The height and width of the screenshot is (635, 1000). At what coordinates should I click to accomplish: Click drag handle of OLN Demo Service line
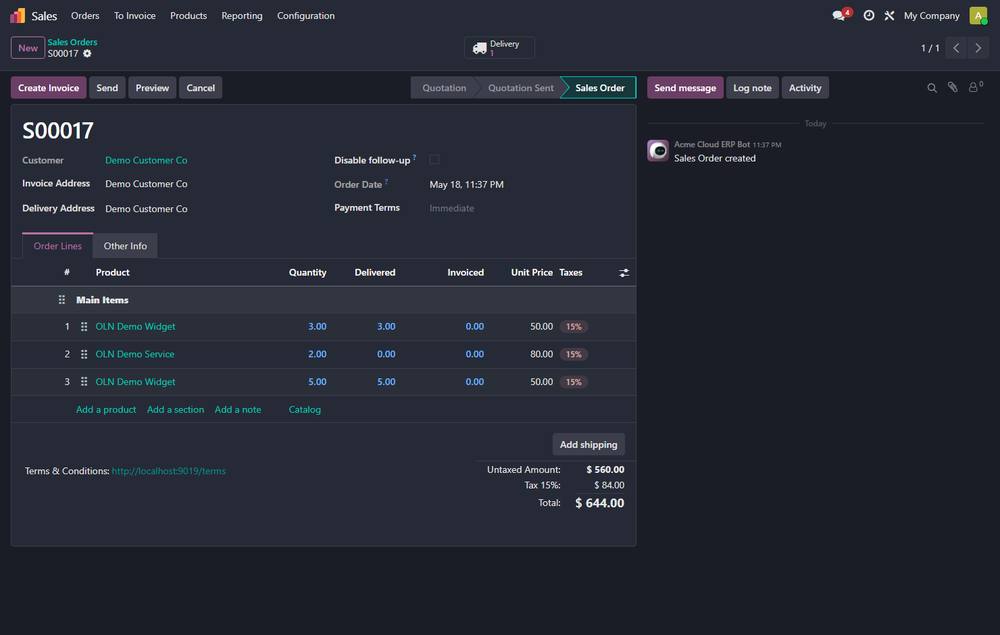point(84,354)
